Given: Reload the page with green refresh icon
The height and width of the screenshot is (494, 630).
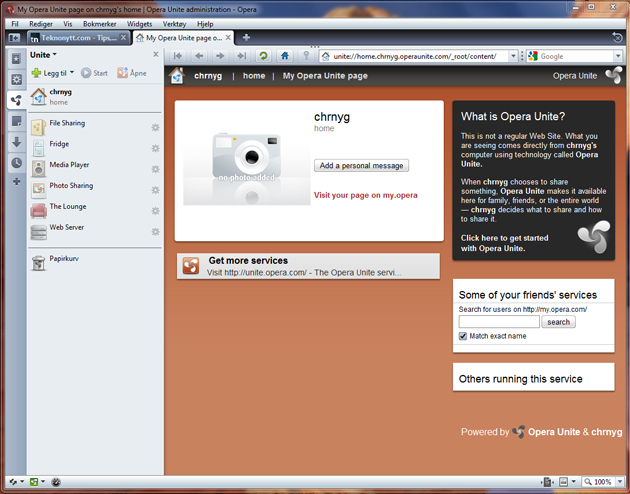Looking at the screenshot, I should [263, 56].
